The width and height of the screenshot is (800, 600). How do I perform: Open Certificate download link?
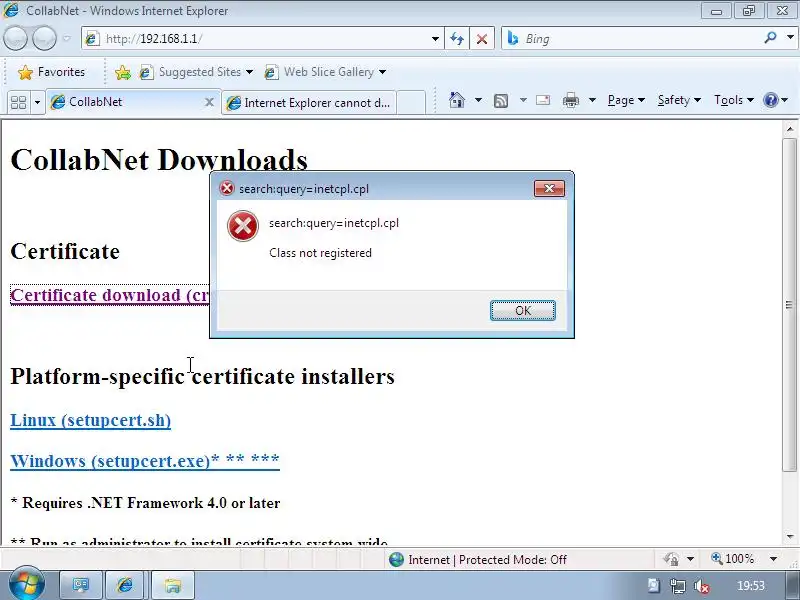(110, 295)
